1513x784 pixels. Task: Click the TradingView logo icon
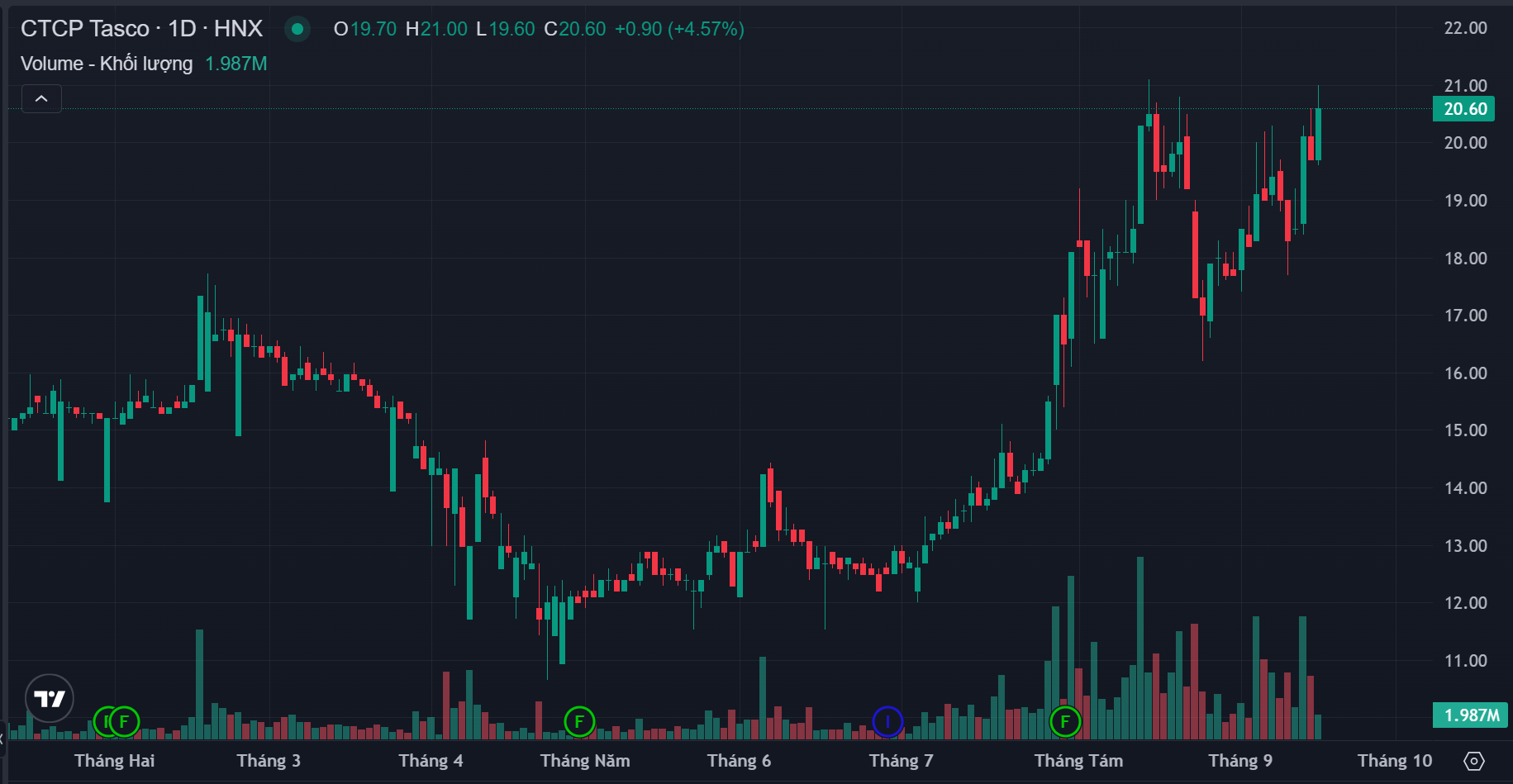coord(50,699)
